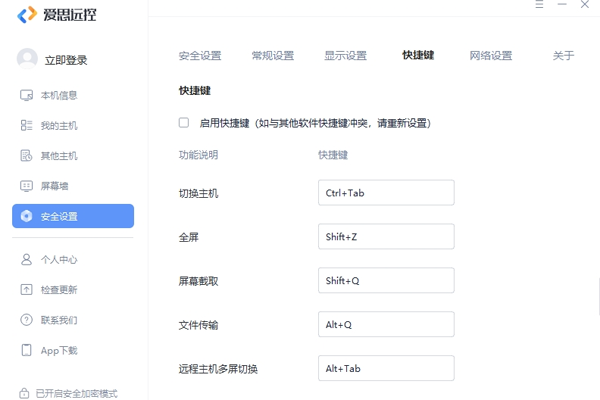This screenshot has width=600, height=400.
Task: Open the title bar hamburger menu
Action: [x=539, y=5]
